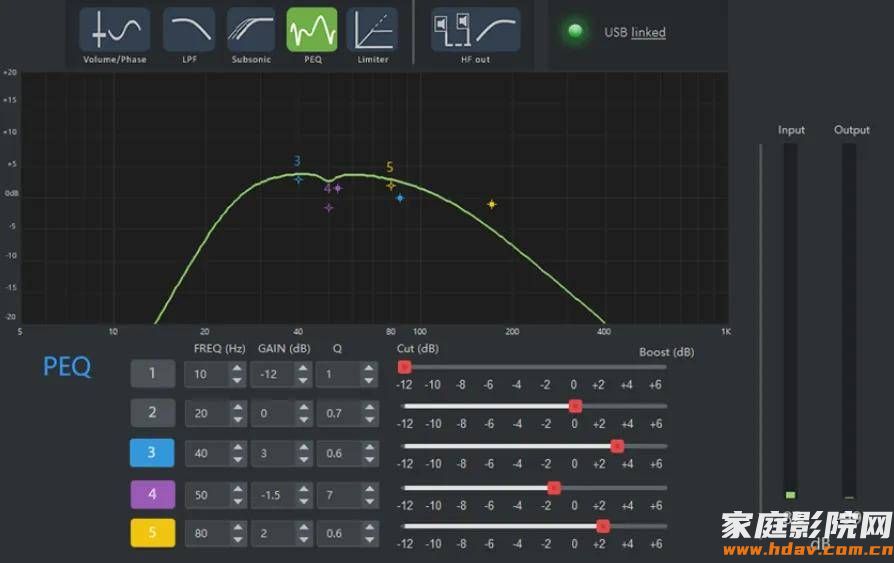Select the PEQ equalizer icon
The image size is (894, 563).
tap(312, 30)
